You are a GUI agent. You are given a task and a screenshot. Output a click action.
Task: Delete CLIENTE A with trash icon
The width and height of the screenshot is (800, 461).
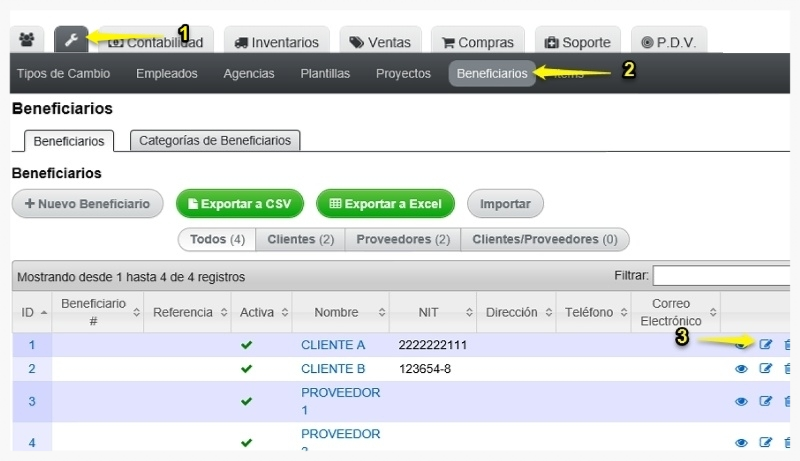pyautogui.click(x=787, y=345)
